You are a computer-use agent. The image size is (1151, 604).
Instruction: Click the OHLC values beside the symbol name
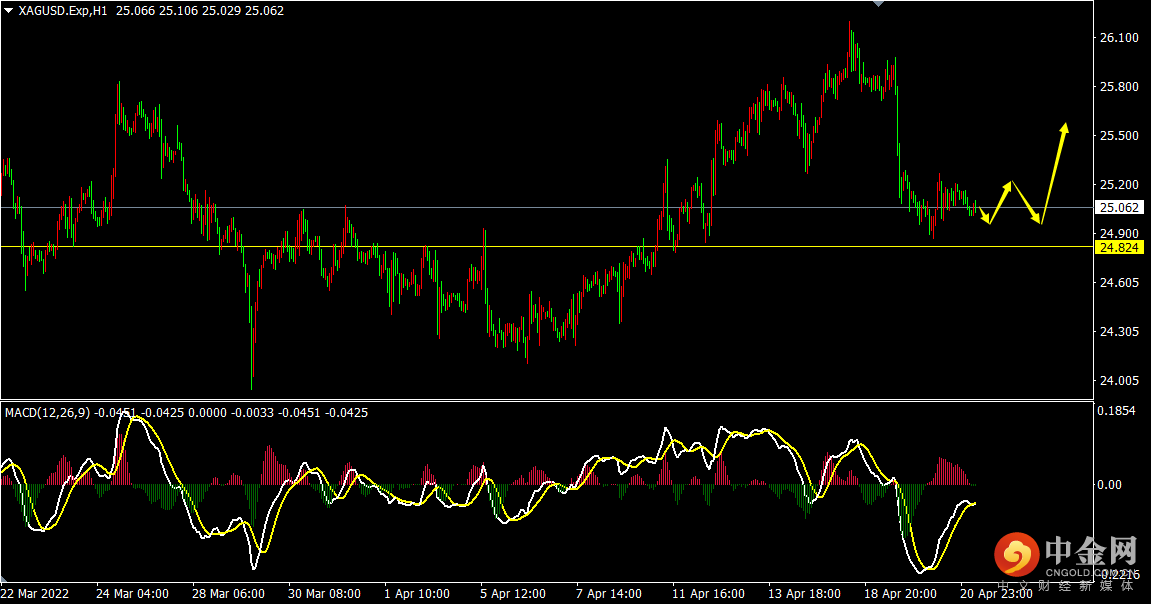coord(200,11)
